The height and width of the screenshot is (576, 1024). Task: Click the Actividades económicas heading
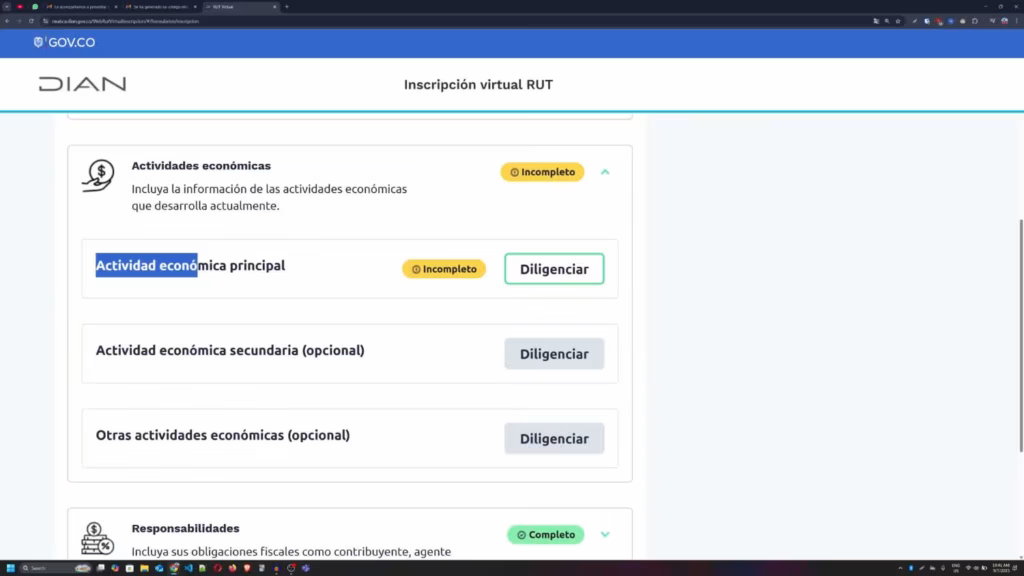tap(201, 166)
